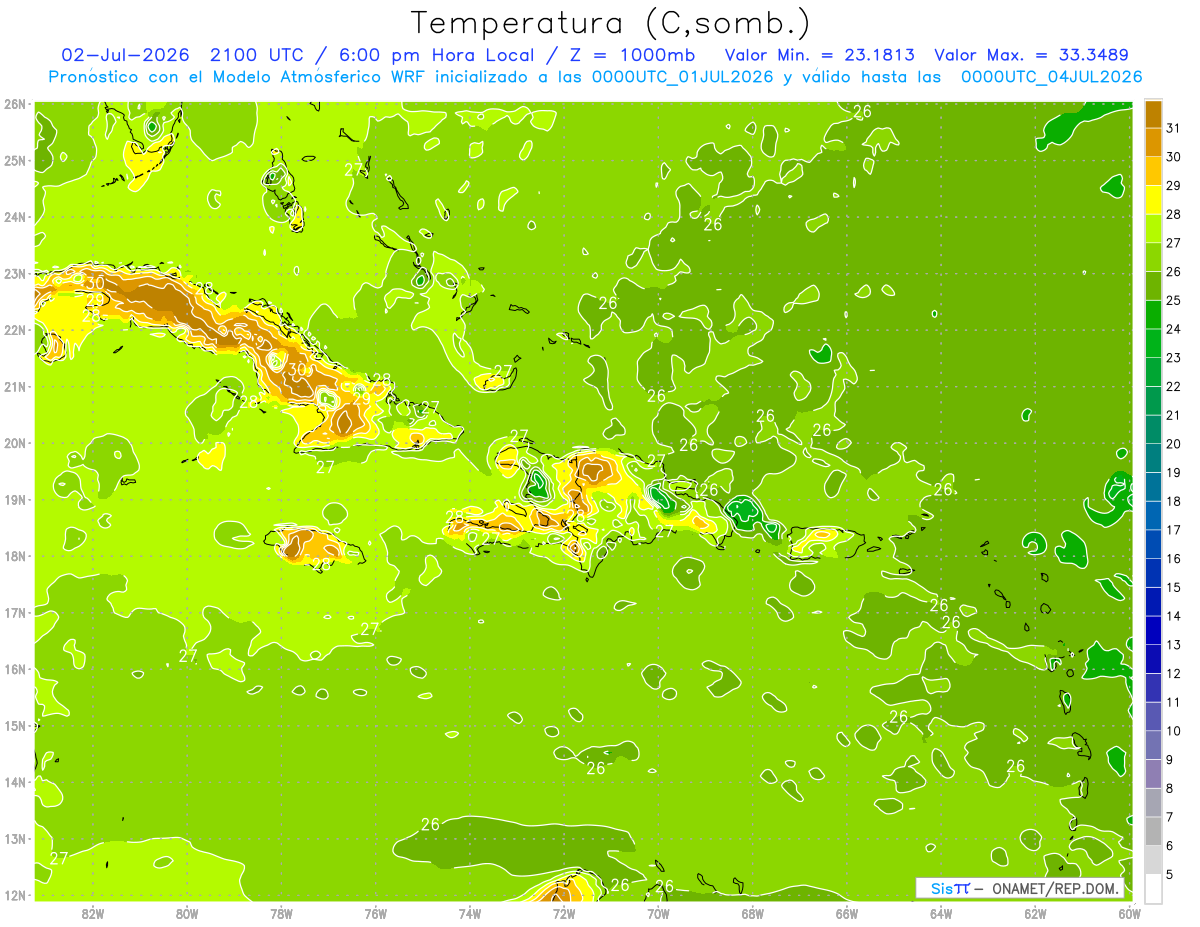
Task: Select the valid-until time "0000UTC_04JUL2026"
Action: [x=1051, y=76]
